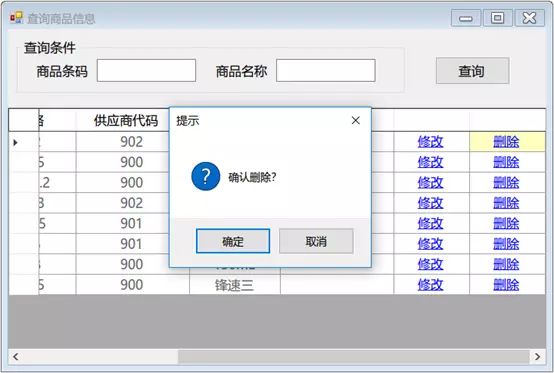
Task: Select supplier code 900 in third row
Action: 132,183
